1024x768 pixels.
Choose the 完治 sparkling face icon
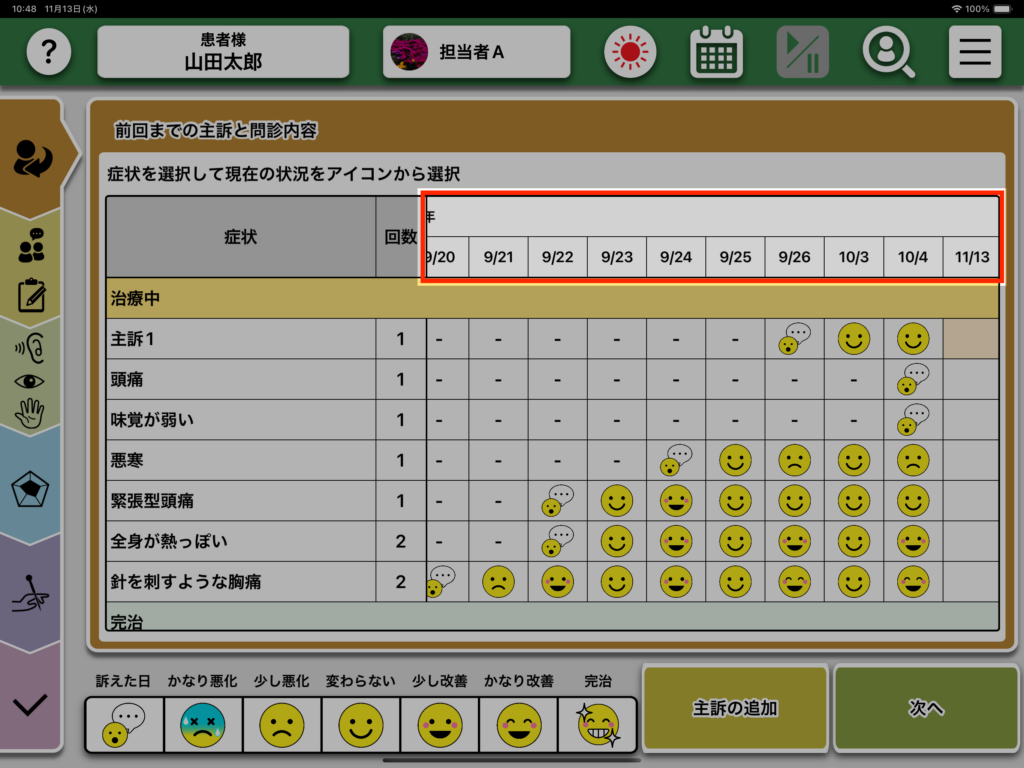(597, 724)
